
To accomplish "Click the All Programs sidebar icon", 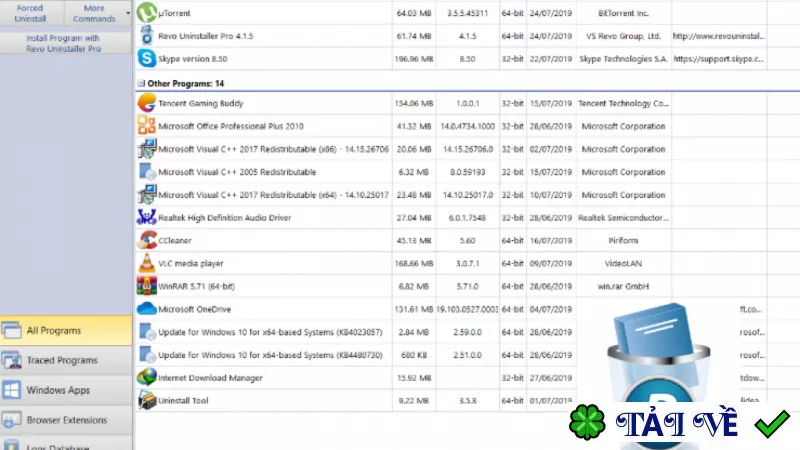I will tap(11, 330).
